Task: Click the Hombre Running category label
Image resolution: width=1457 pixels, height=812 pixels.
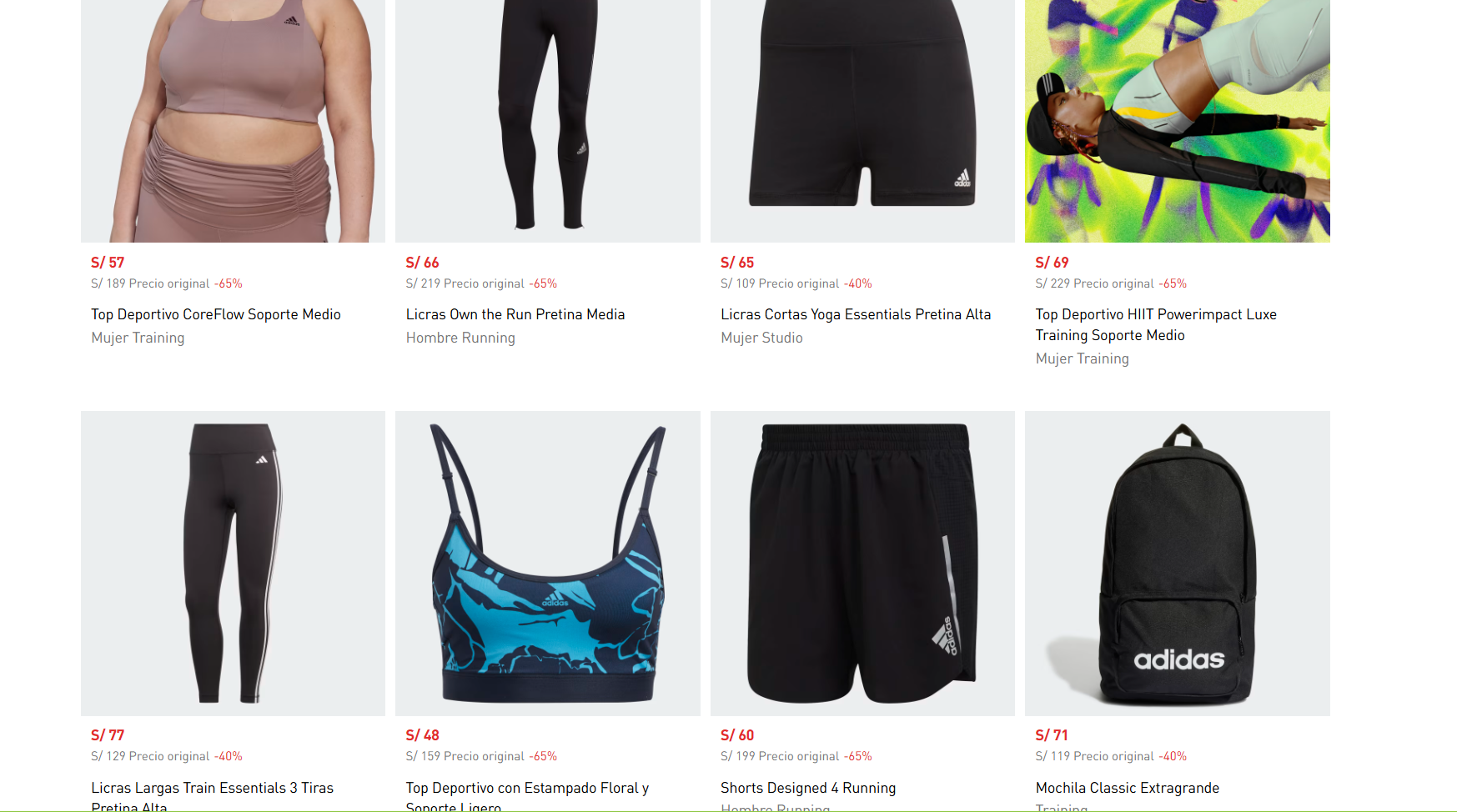Action: 460,338
